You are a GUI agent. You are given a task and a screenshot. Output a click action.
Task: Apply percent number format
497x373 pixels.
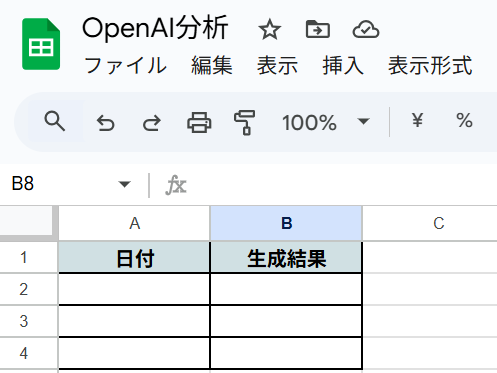(464, 120)
